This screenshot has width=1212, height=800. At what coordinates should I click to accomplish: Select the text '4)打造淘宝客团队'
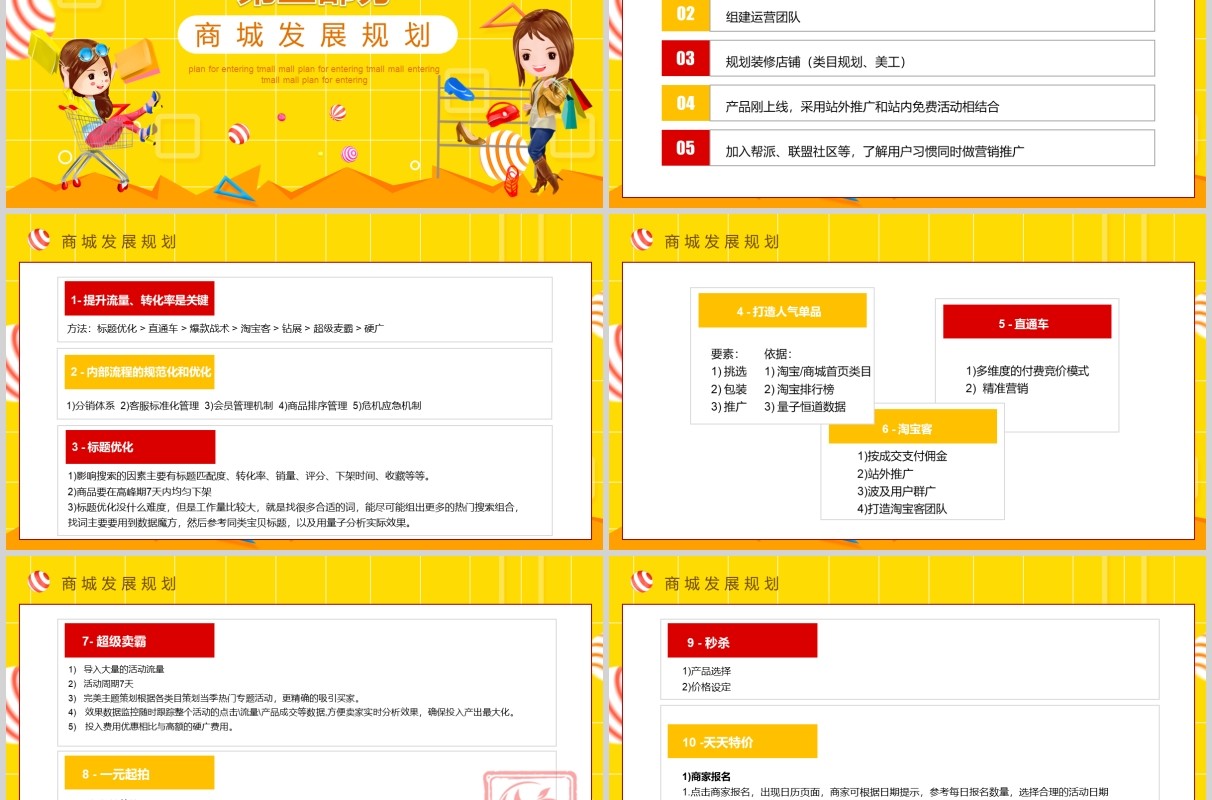click(x=902, y=509)
